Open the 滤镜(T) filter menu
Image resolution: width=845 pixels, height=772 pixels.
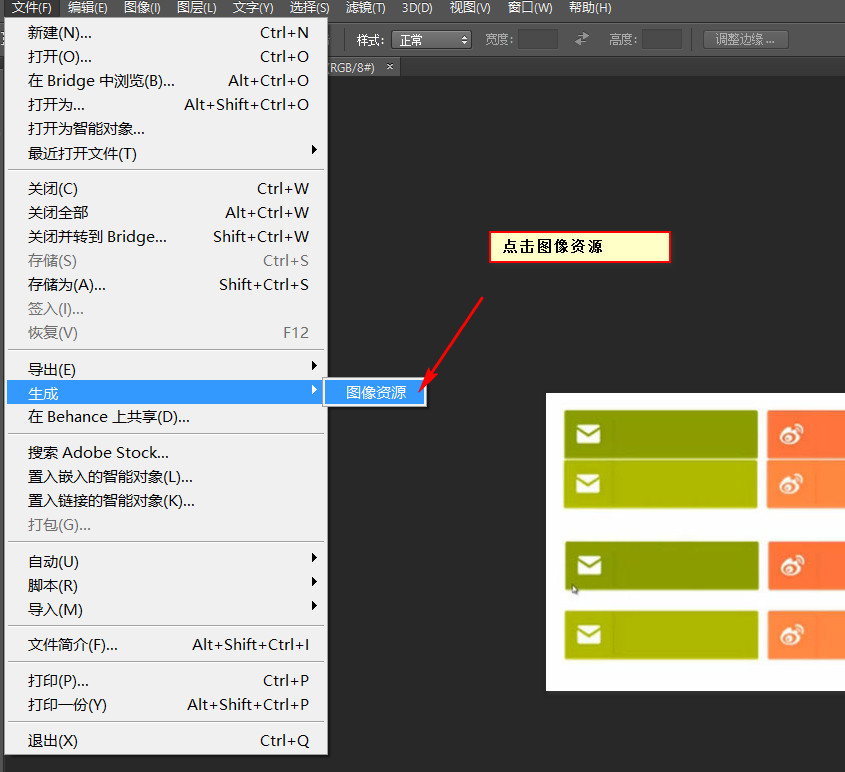365,8
